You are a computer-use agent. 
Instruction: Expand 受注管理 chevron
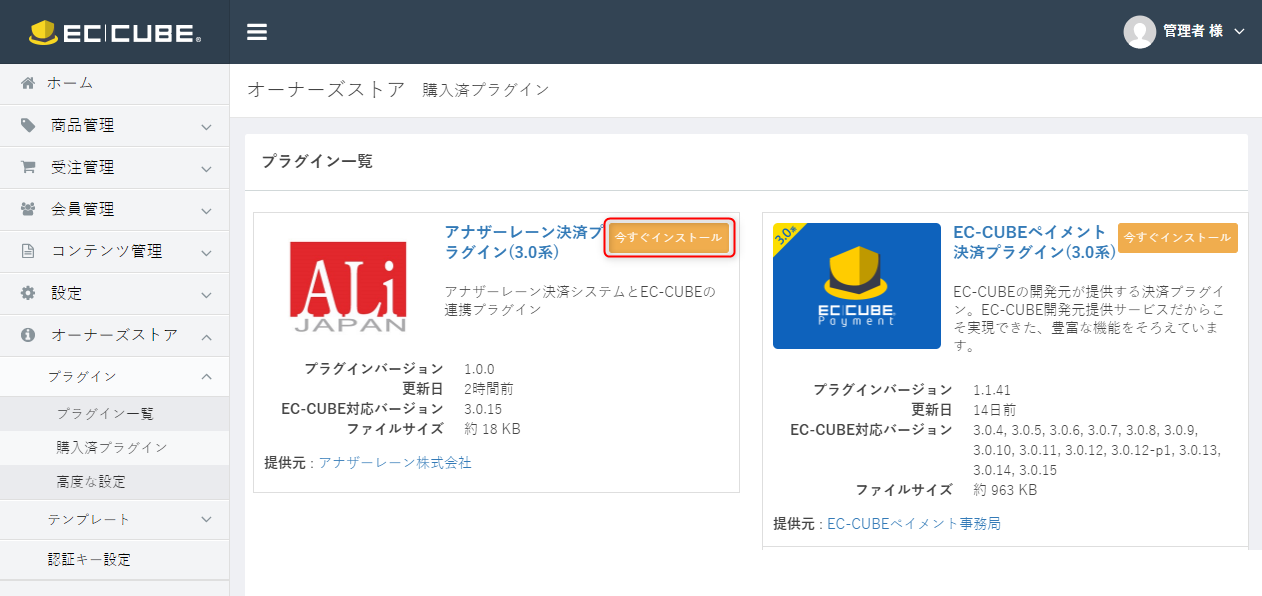(x=206, y=169)
